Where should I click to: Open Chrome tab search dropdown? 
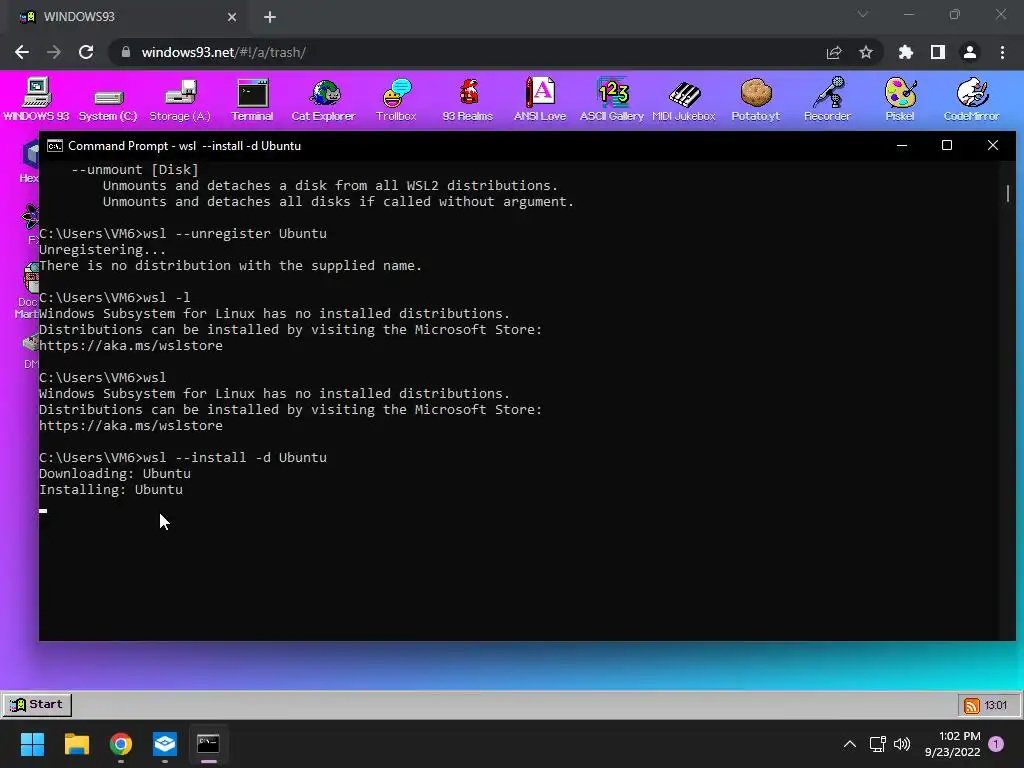pyautogui.click(x=863, y=14)
